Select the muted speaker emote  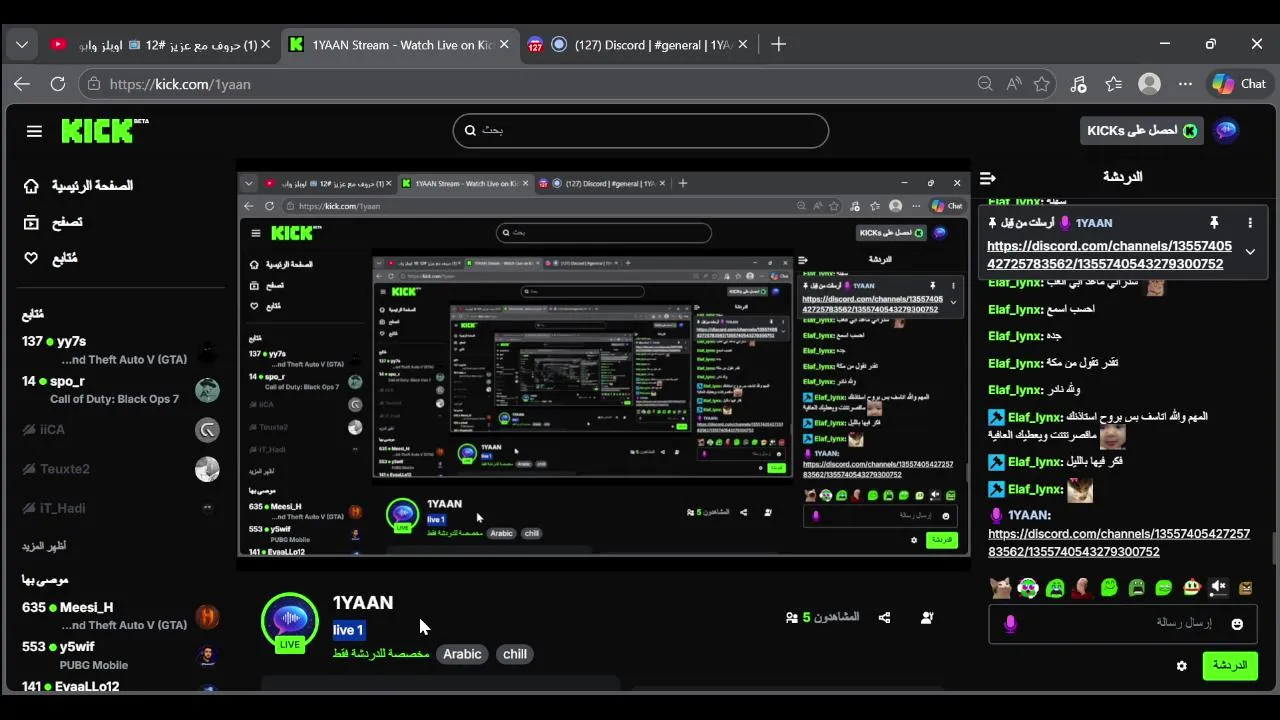point(1218,588)
